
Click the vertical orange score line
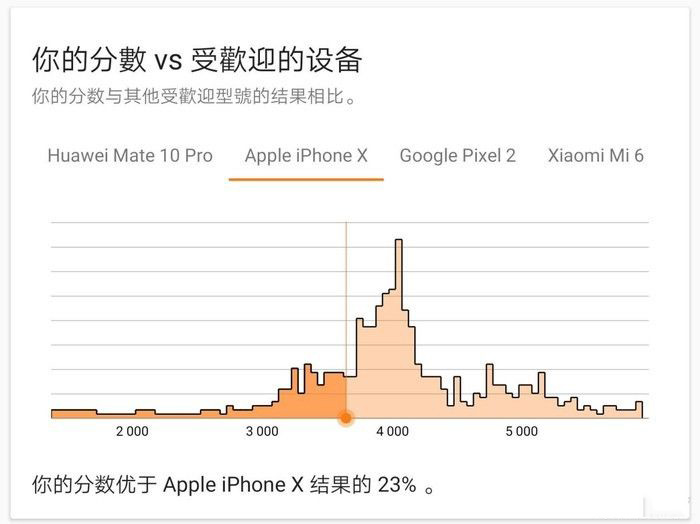click(346, 300)
